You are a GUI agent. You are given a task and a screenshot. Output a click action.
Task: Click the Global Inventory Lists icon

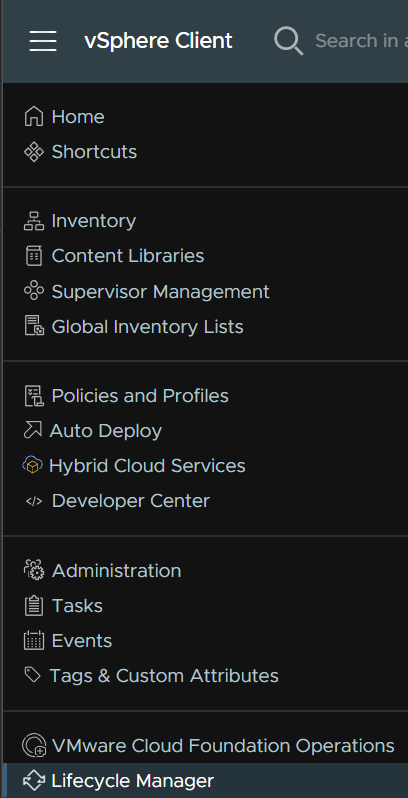point(34,326)
